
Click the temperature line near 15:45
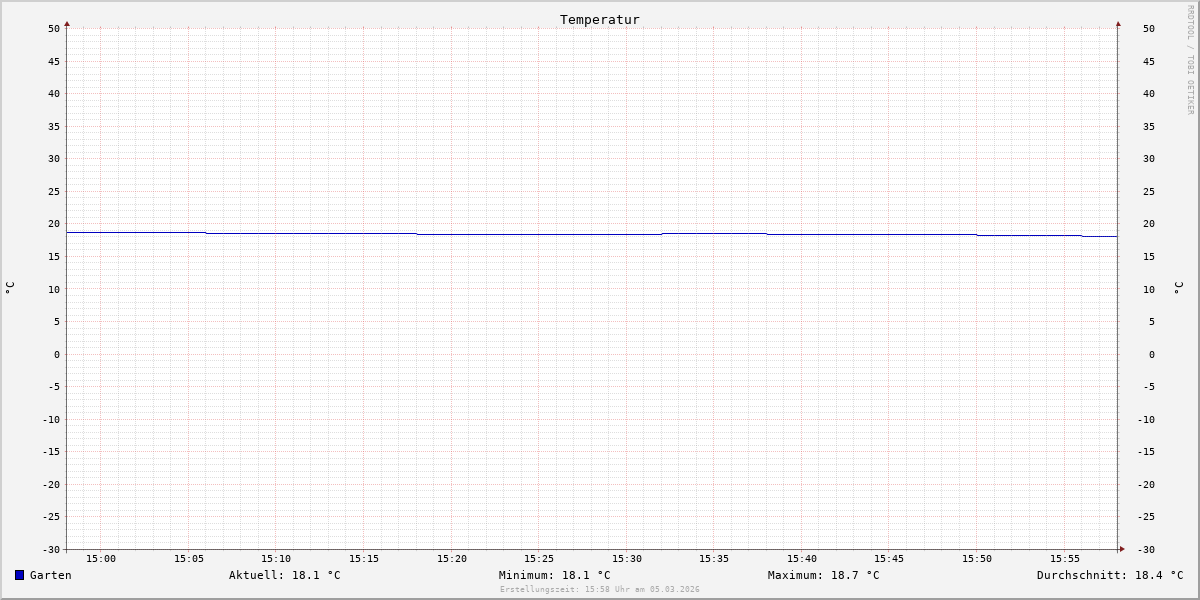click(889, 234)
